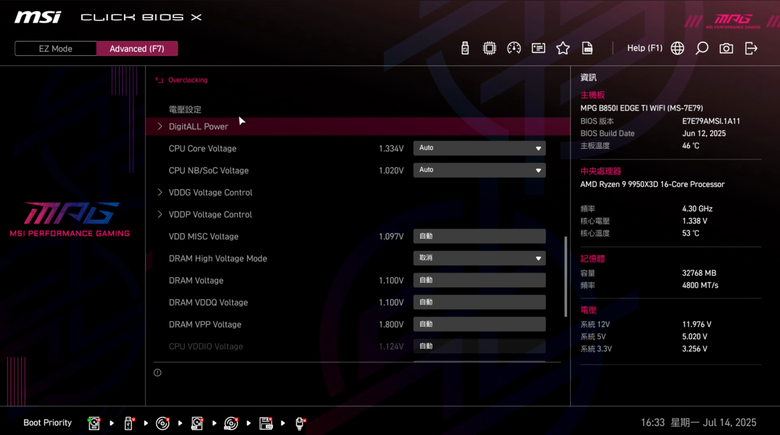780x435 pixels.
Task: Click the 11.976 V system 12V reading
Action: [x=696, y=324]
